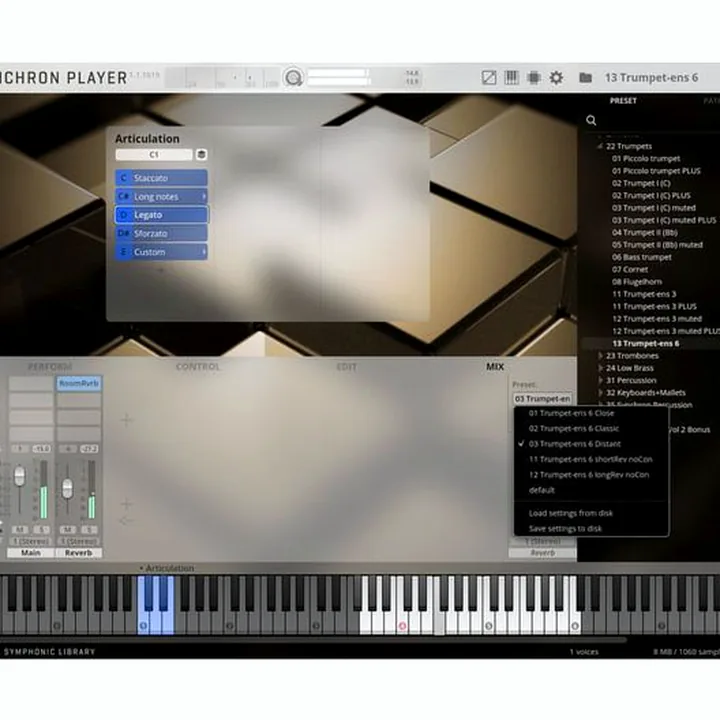Switch to the EDIT tab
Screen dimensions: 720x720
pyautogui.click(x=347, y=366)
